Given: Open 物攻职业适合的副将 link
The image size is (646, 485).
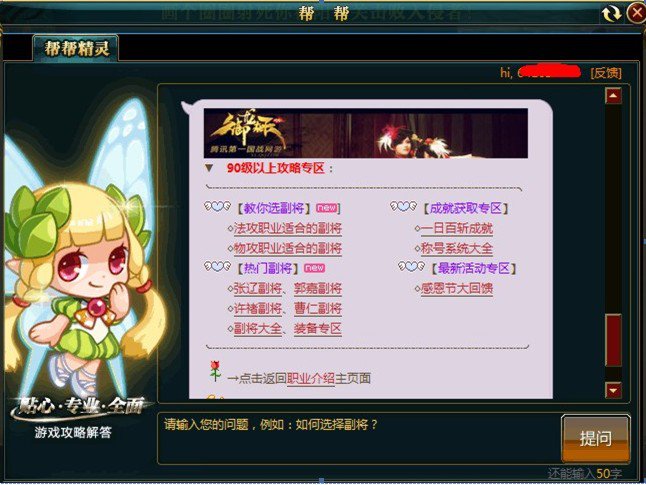Looking at the screenshot, I should click(288, 248).
